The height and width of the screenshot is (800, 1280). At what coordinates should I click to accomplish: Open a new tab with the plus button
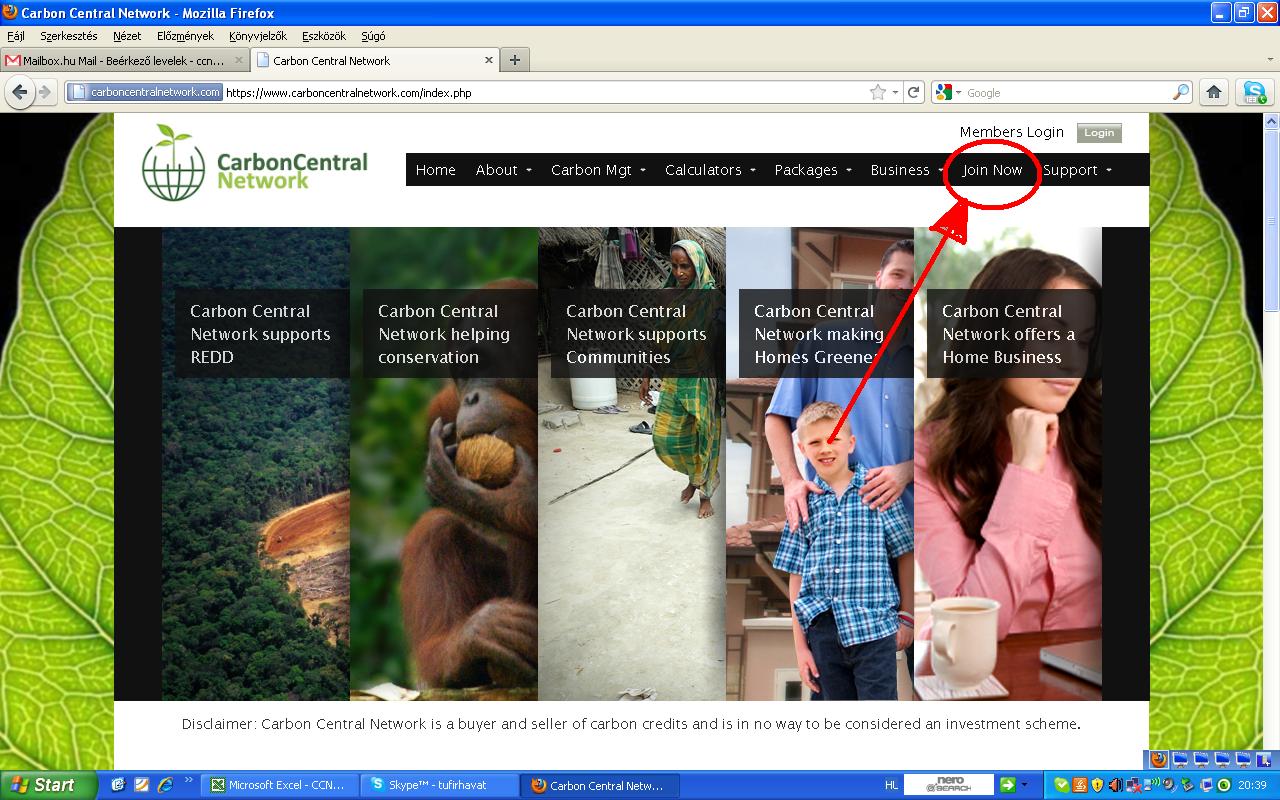click(x=515, y=60)
